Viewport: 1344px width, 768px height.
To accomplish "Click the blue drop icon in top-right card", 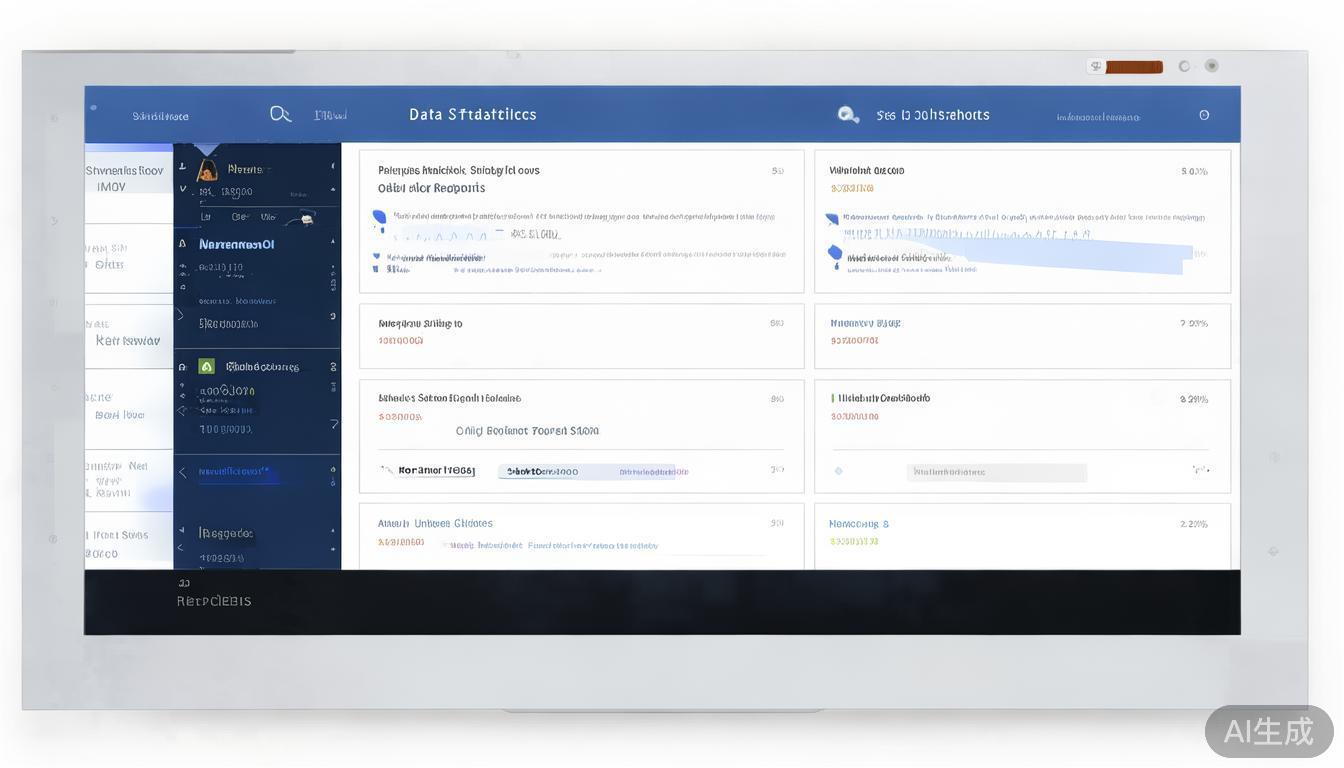I will click(x=835, y=254).
